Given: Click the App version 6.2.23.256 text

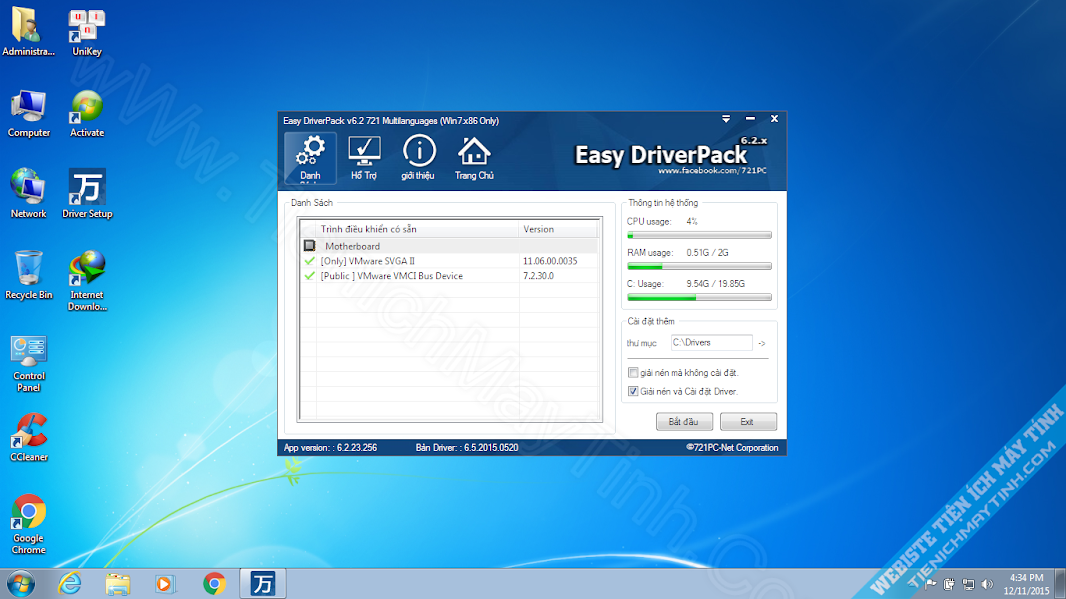Looking at the screenshot, I should pyautogui.click(x=330, y=447).
